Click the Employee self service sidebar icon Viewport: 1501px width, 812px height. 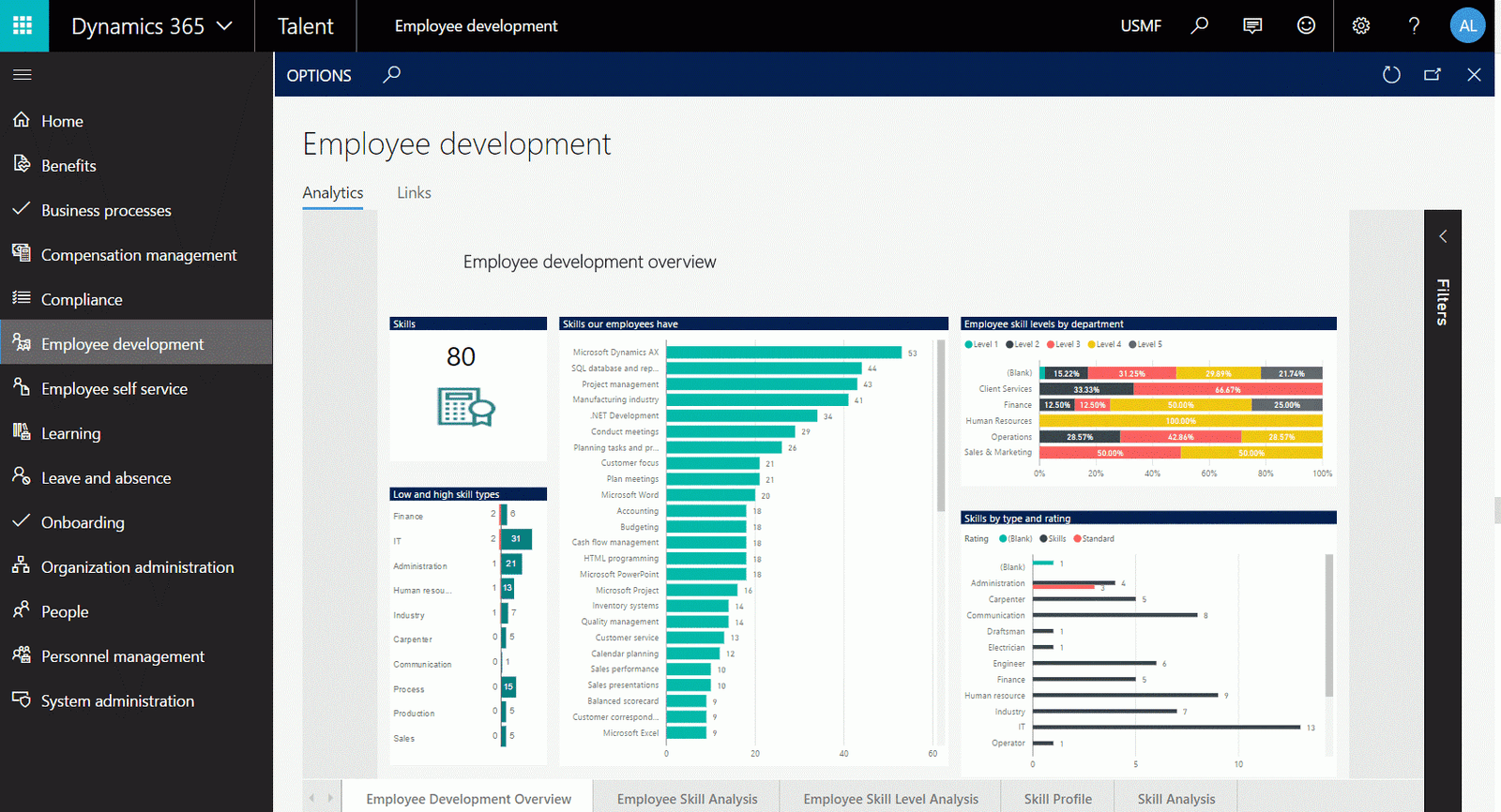pos(22,387)
